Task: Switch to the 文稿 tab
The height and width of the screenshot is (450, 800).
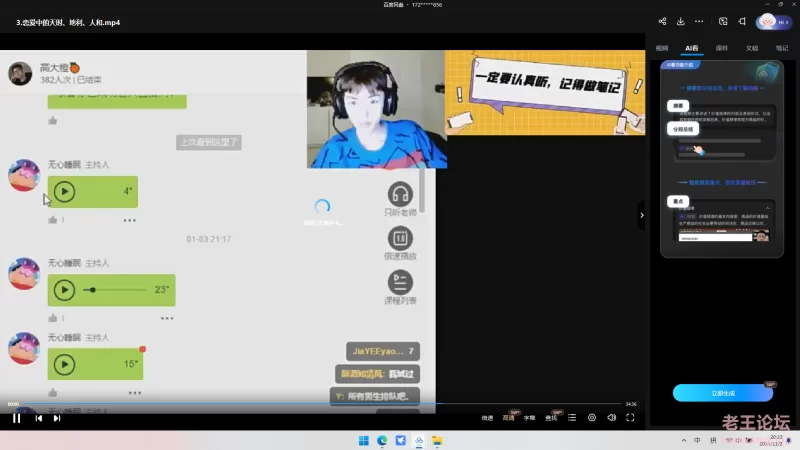Action: (752, 48)
